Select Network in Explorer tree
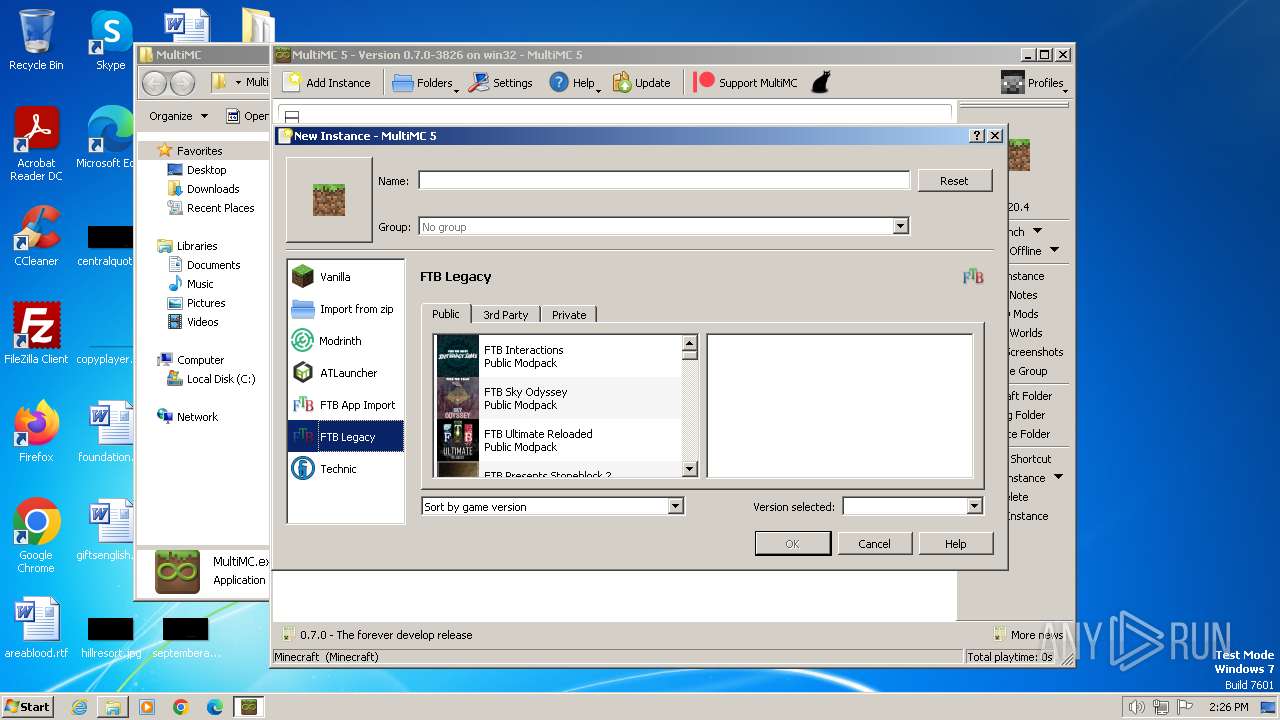The height and width of the screenshot is (720, 1280). point(196,417)
